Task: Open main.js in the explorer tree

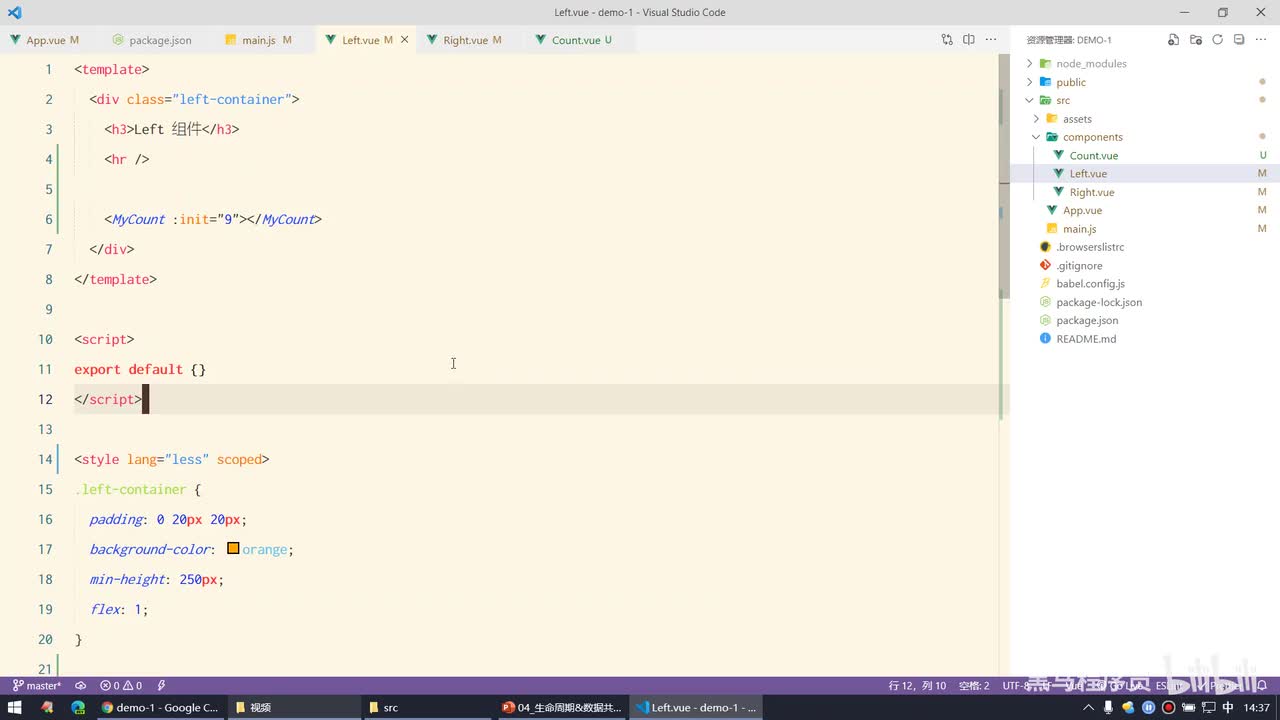Action: click(1079, 229)
